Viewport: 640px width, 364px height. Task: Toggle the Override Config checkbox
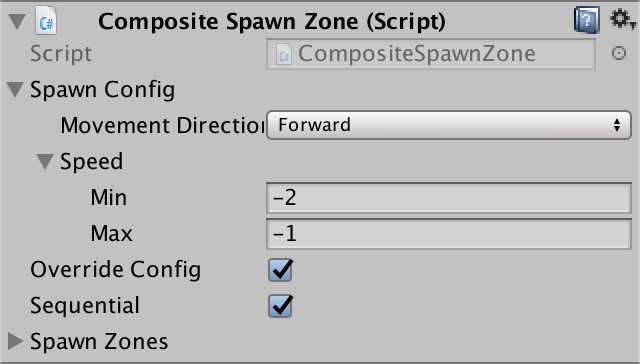point(280,270)
